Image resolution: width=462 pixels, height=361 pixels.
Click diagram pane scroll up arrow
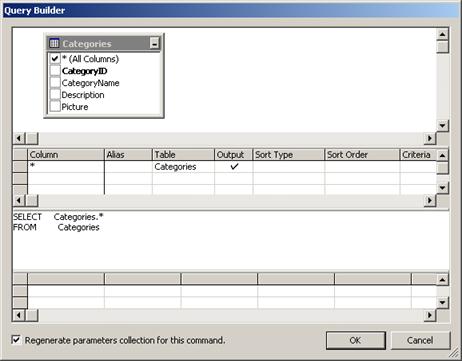point(442,34)
